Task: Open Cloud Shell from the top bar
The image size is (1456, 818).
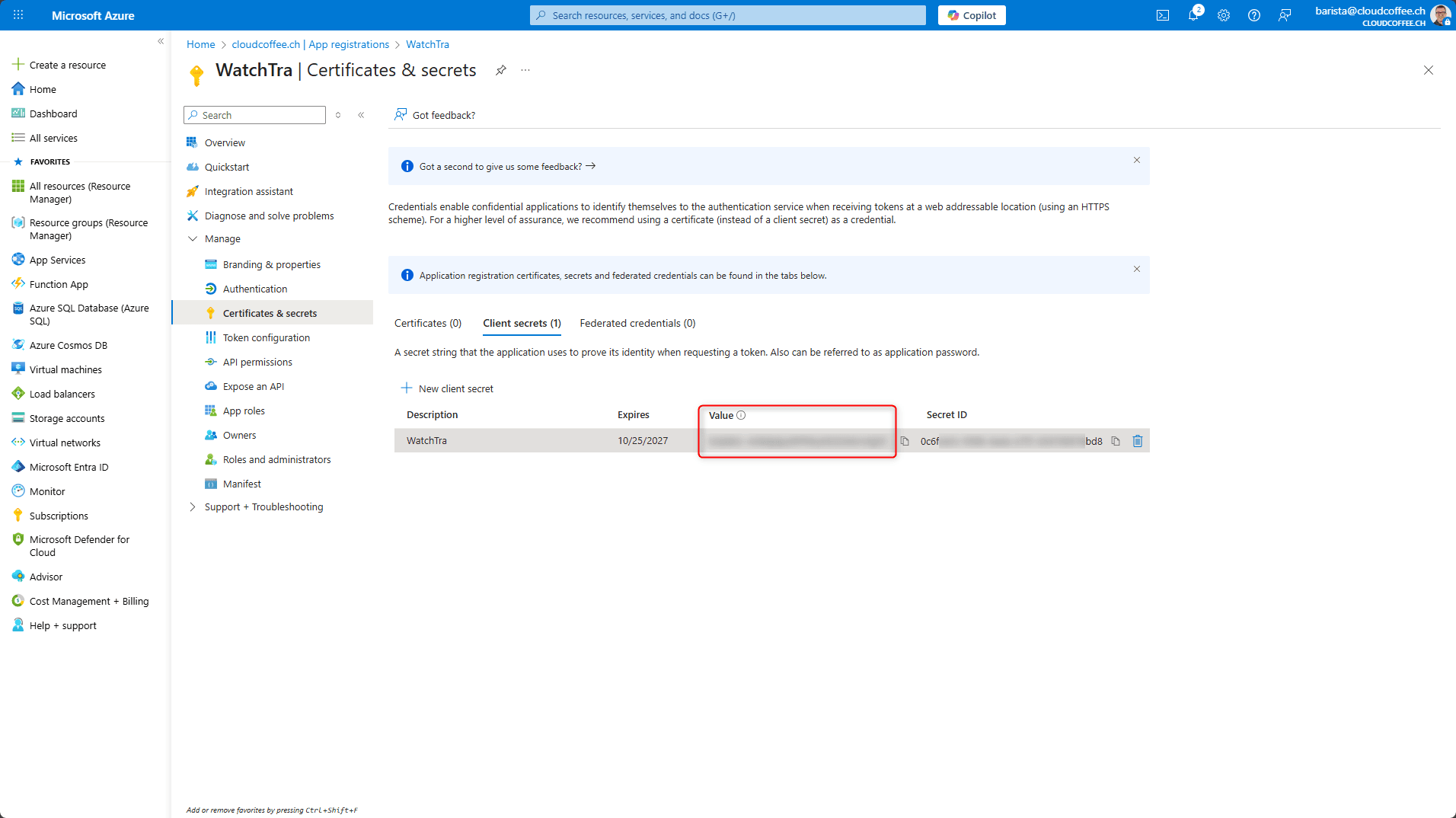Action: click(1163, 15)
